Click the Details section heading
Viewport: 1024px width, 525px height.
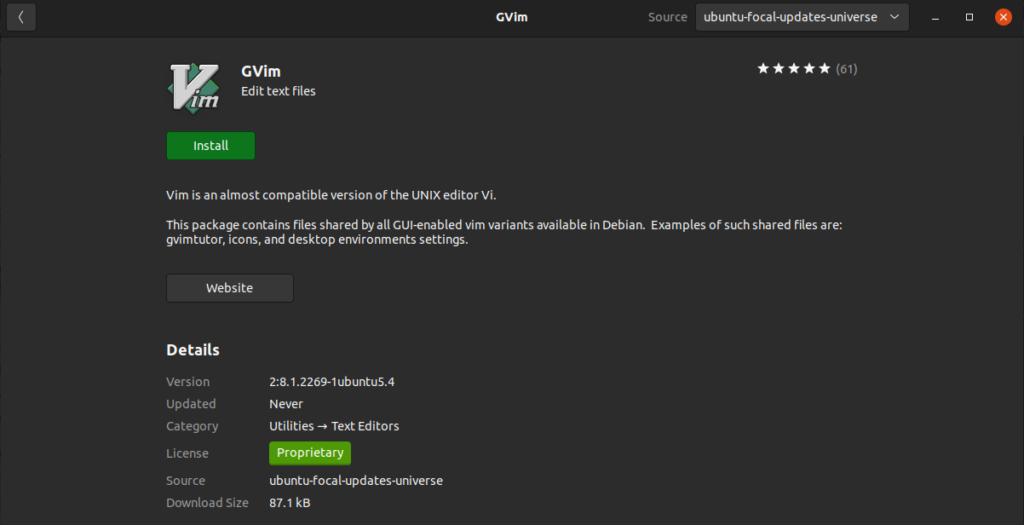tap(193, 350)
